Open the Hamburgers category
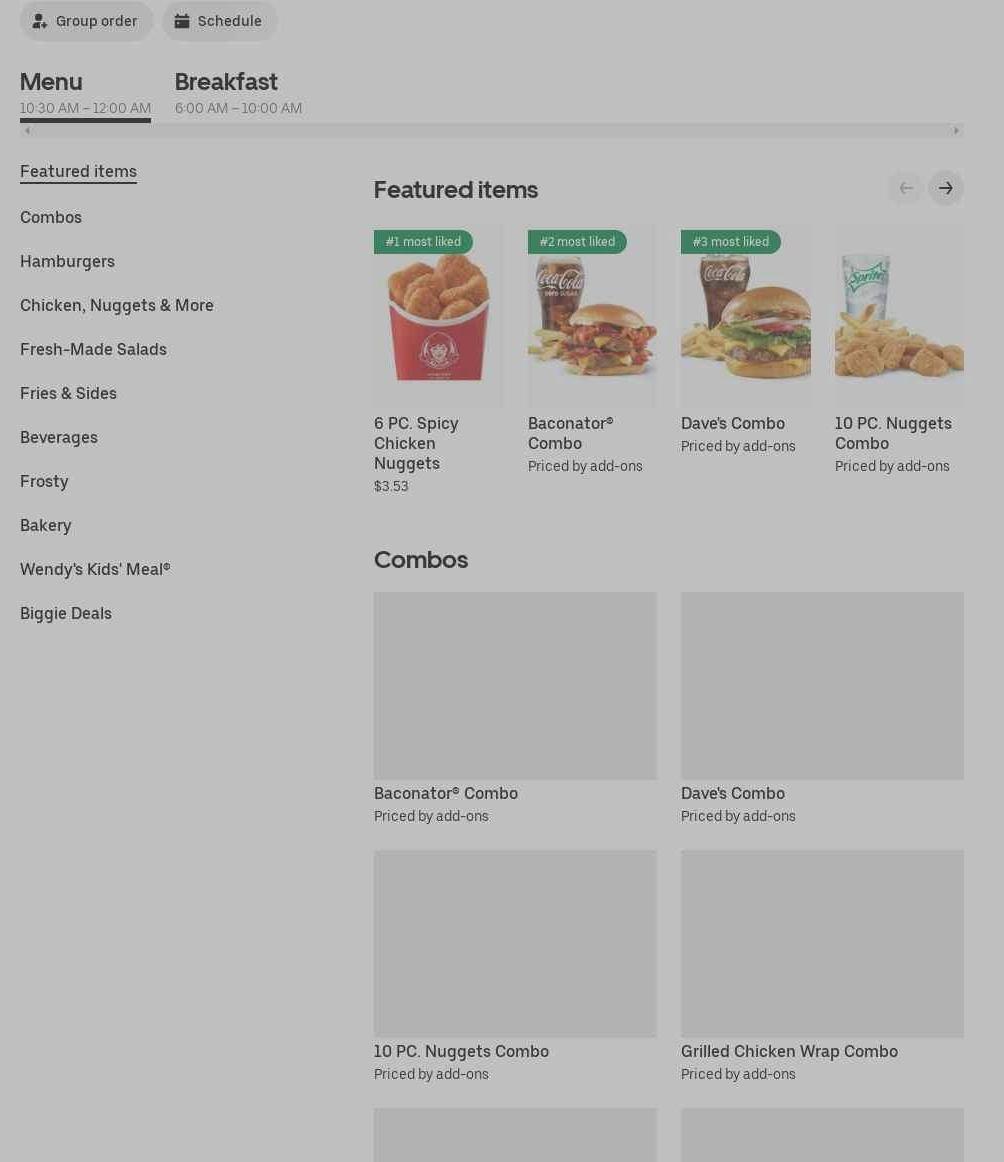The image size is (1004, 1162). point(67,262)
